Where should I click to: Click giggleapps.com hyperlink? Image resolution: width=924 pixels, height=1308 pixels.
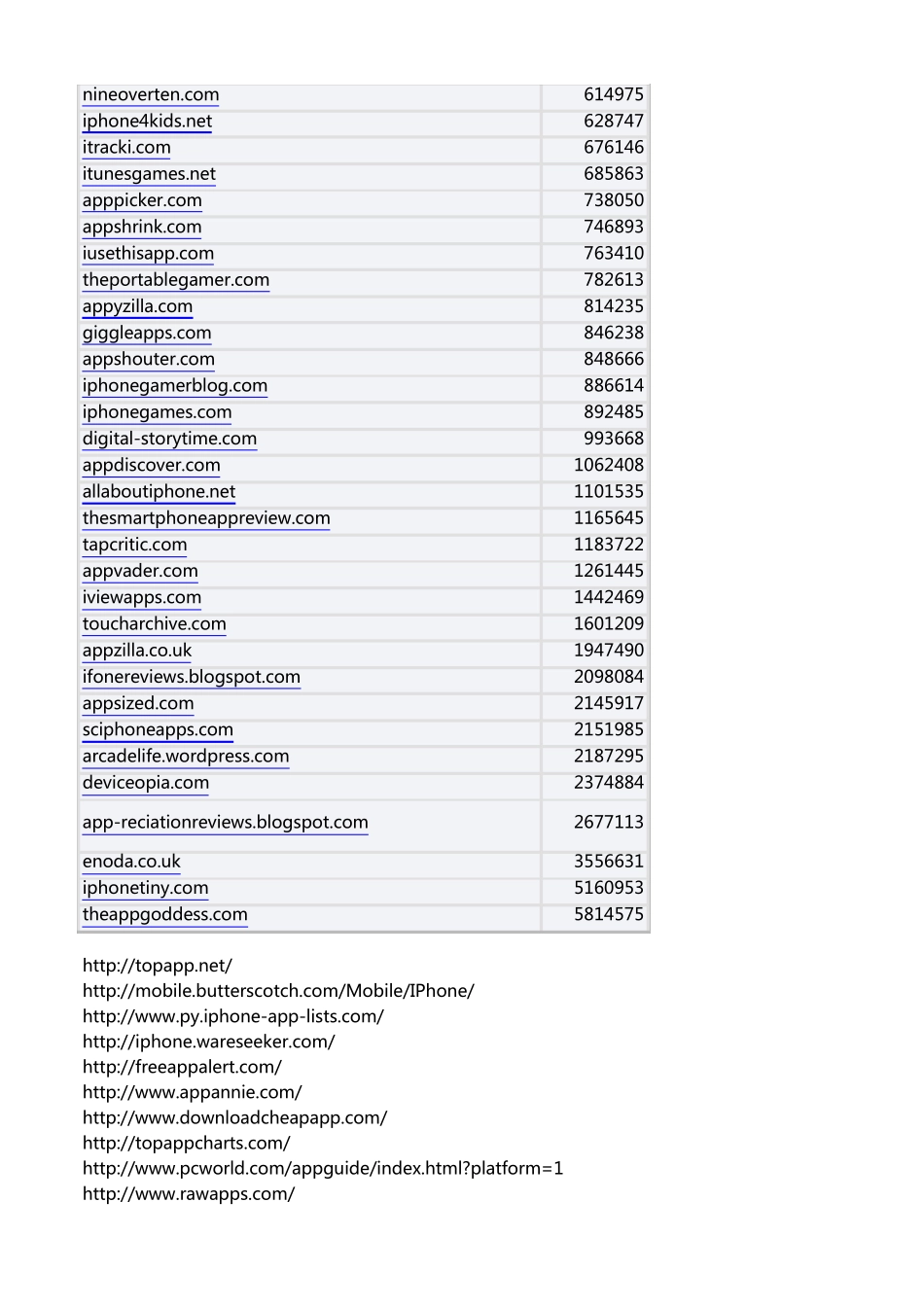[147, 333]
